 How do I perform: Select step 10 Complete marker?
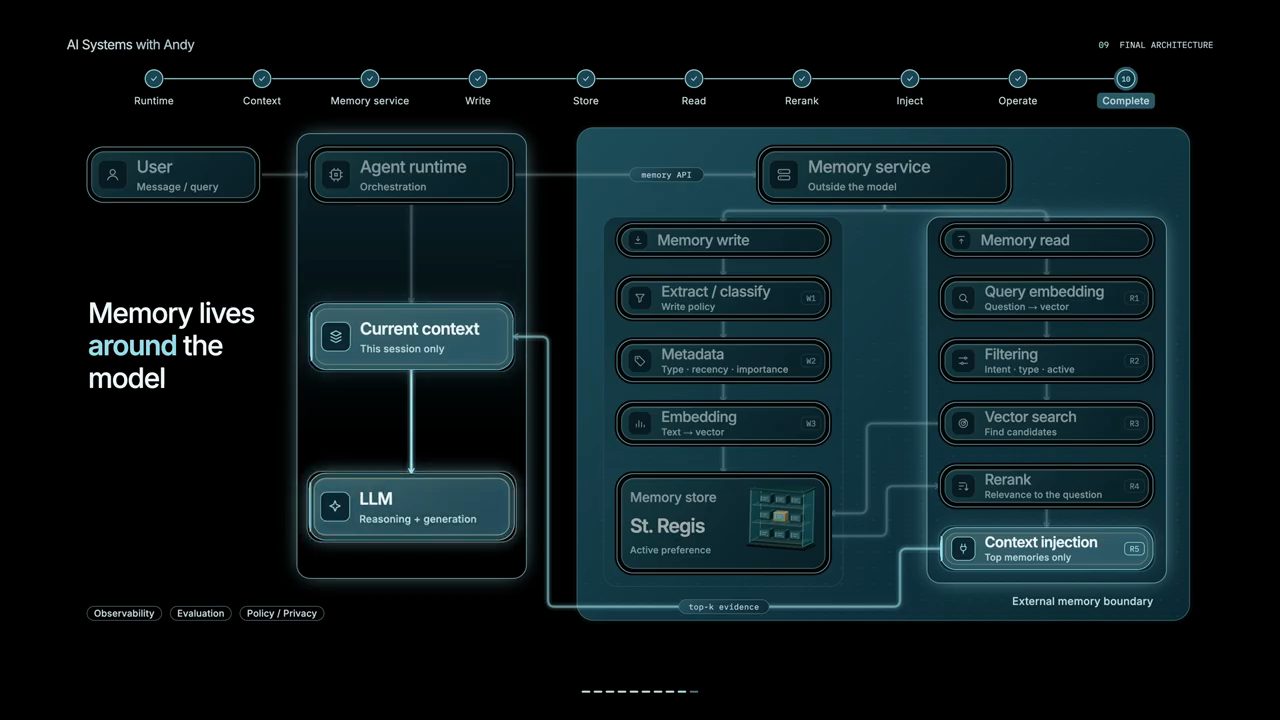pos(1126,79)
